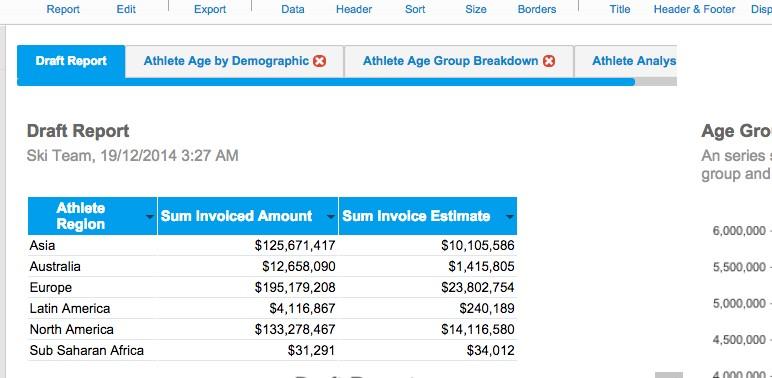Close the Athlete Age by Demographic tab
Image resolution: width=772 pixels, height=378 pixels.
coord(320,61)
